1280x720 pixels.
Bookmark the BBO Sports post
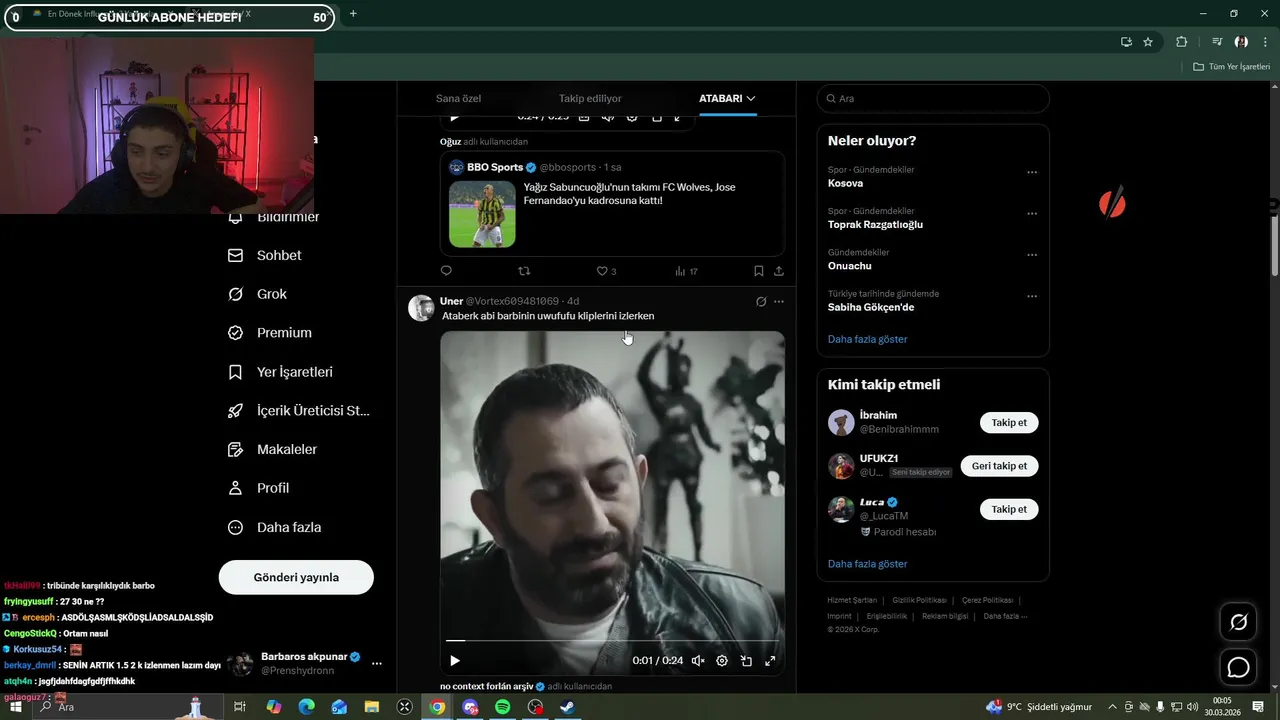point(758,271)
